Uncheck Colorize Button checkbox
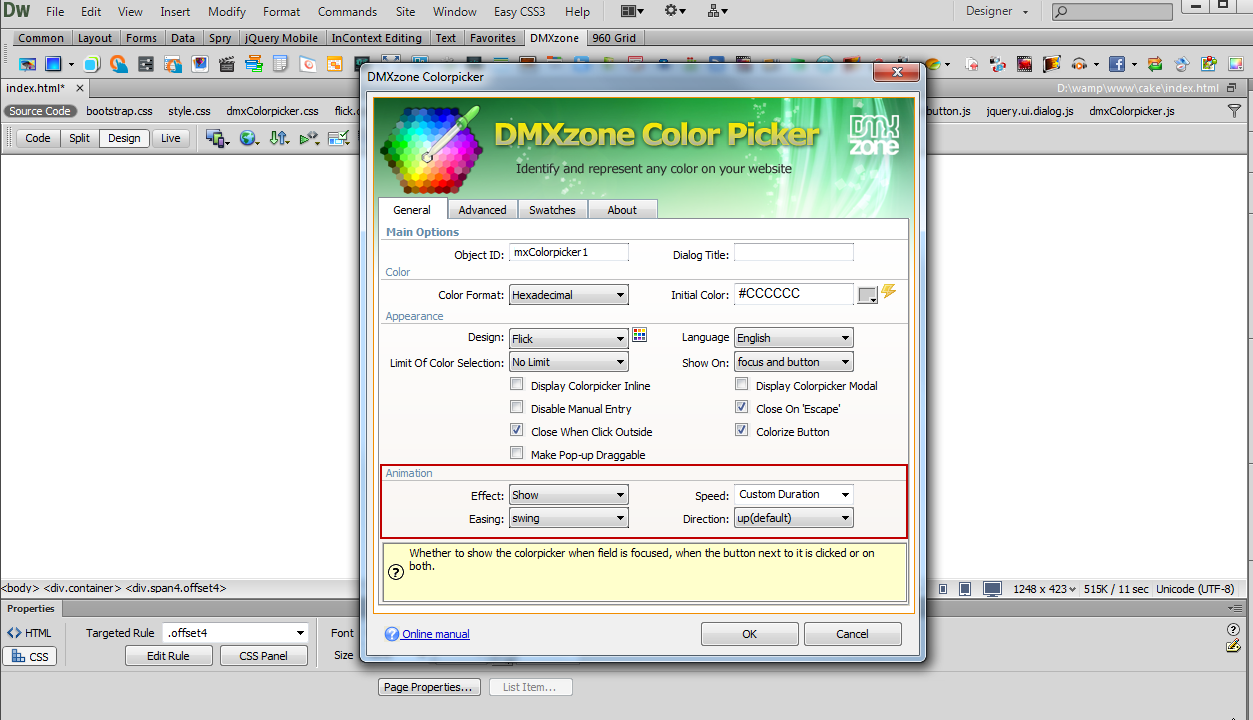This screenshot has width=1253, height=720. pyautogui.click(x=742, y=430)
